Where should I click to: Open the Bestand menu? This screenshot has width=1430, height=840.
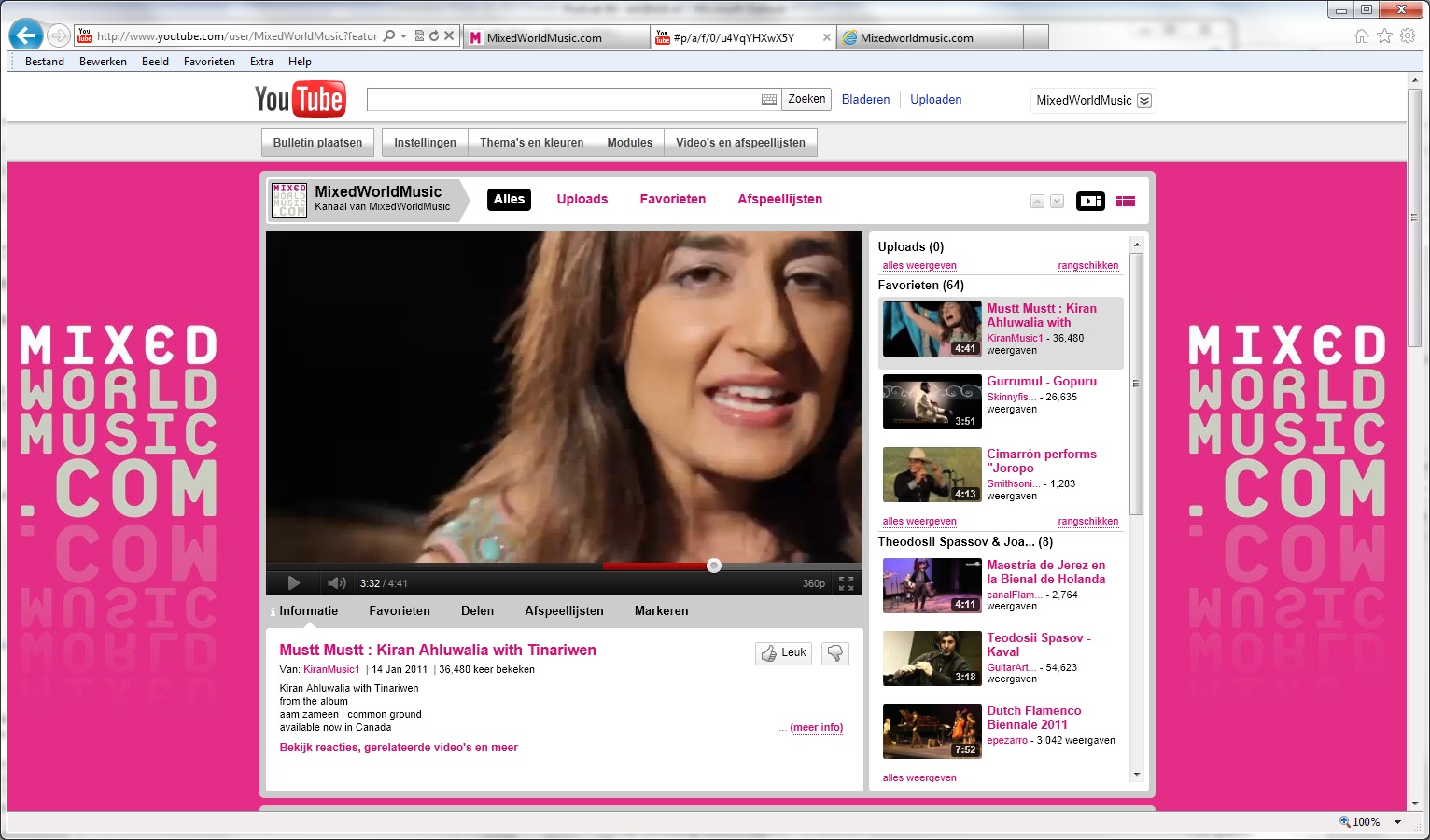[x=45, y=62]
